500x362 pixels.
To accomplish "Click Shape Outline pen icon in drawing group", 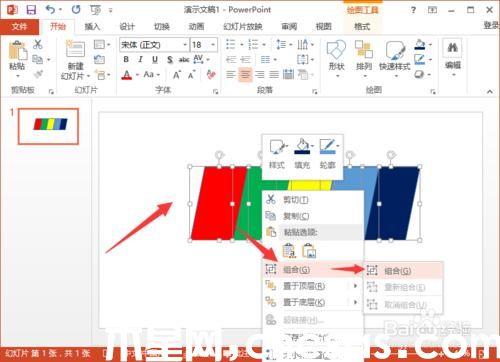I will (420, 59).
